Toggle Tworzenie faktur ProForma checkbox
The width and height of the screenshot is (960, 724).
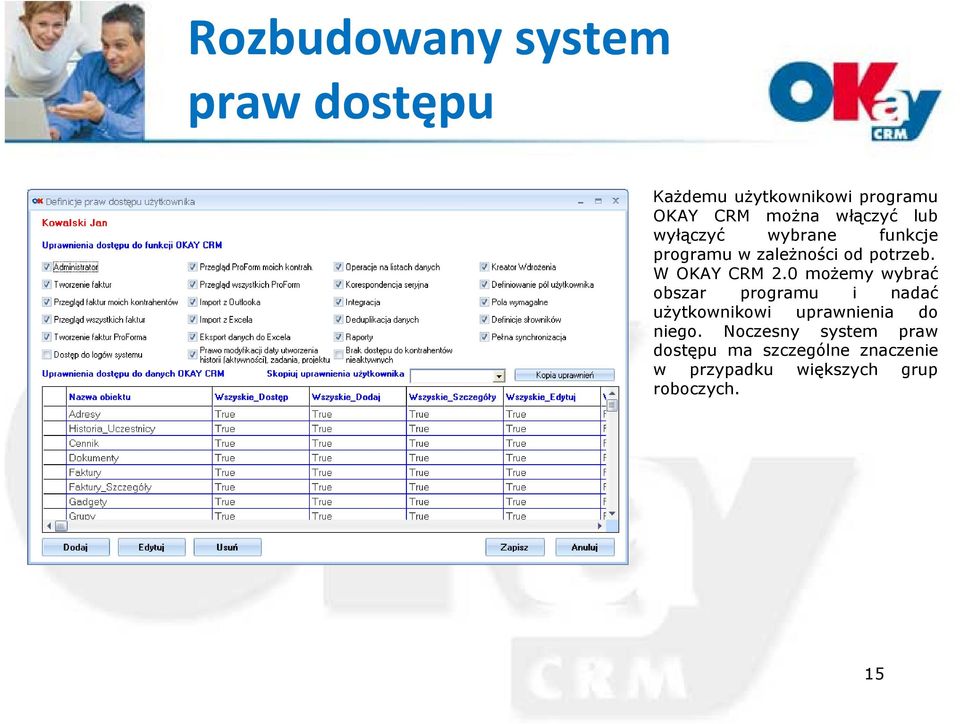pyautogui.click(x=47, y=337)
